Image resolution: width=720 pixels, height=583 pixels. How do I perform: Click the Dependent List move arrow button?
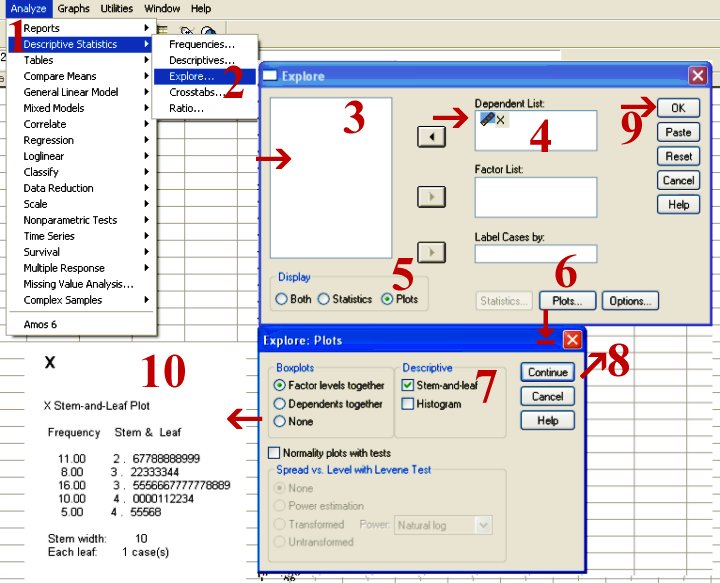(431, 137)
